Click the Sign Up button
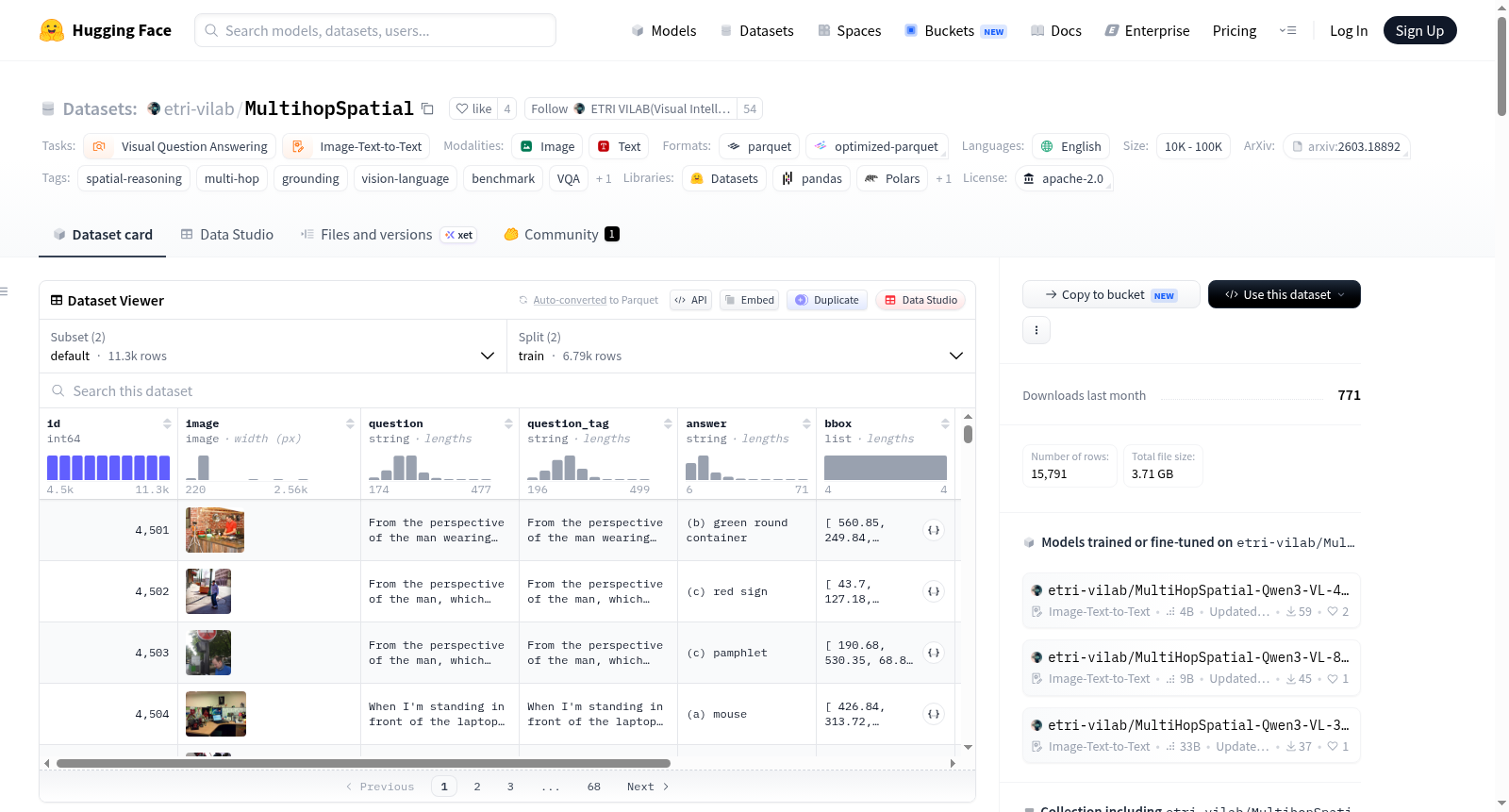 tap(1419, 30)
